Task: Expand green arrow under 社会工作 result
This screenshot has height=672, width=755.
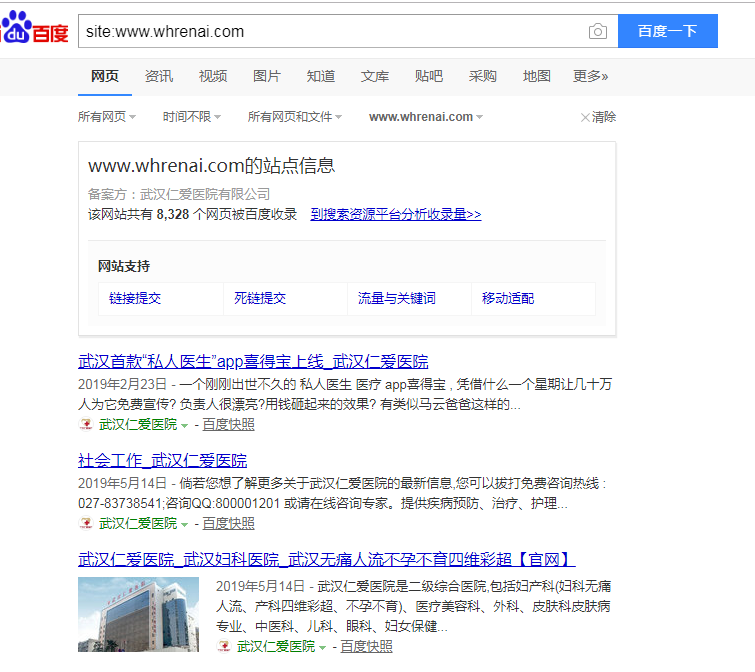Action: coord(184,524)
